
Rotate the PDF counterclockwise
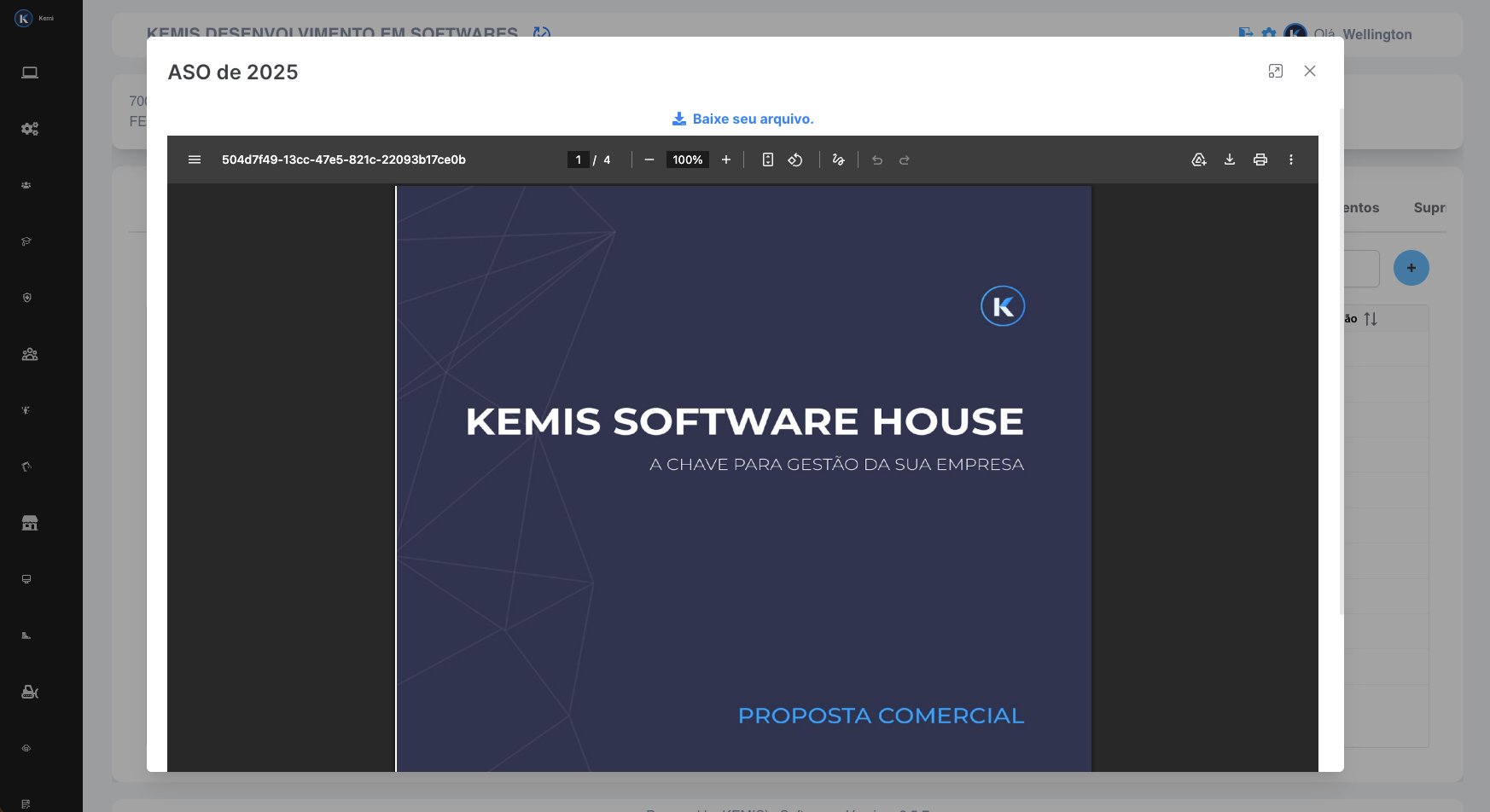[795, 159]
